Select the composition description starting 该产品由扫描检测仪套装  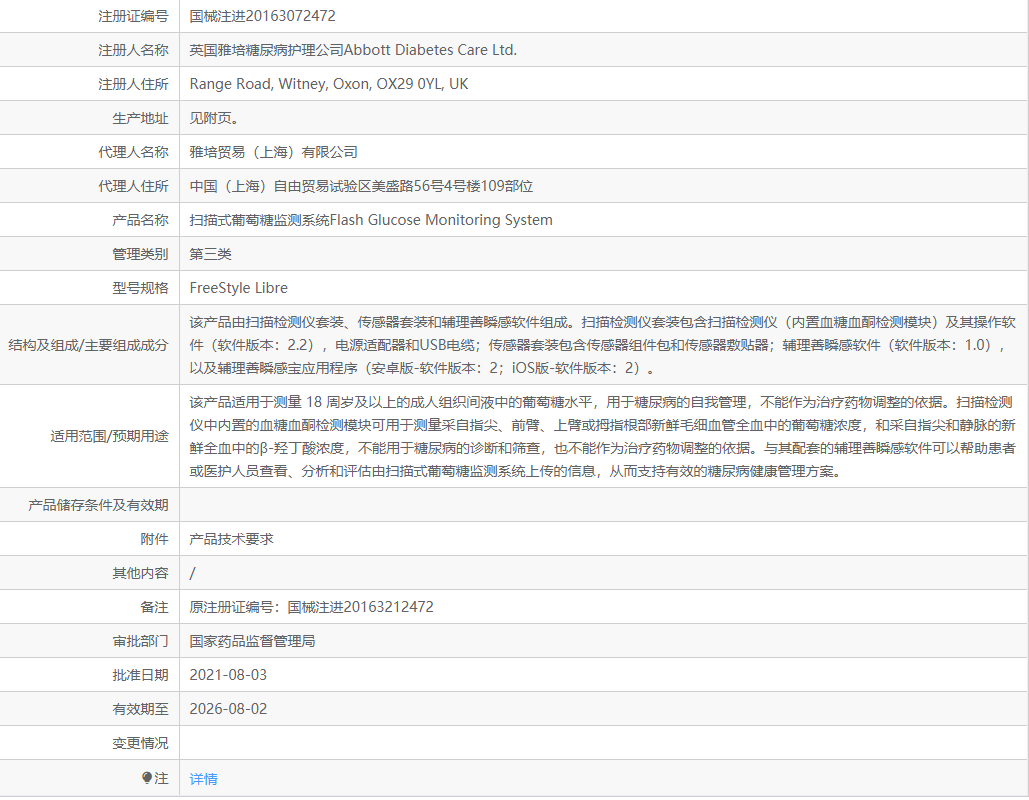pyautogui.click(x=602, y=345)
